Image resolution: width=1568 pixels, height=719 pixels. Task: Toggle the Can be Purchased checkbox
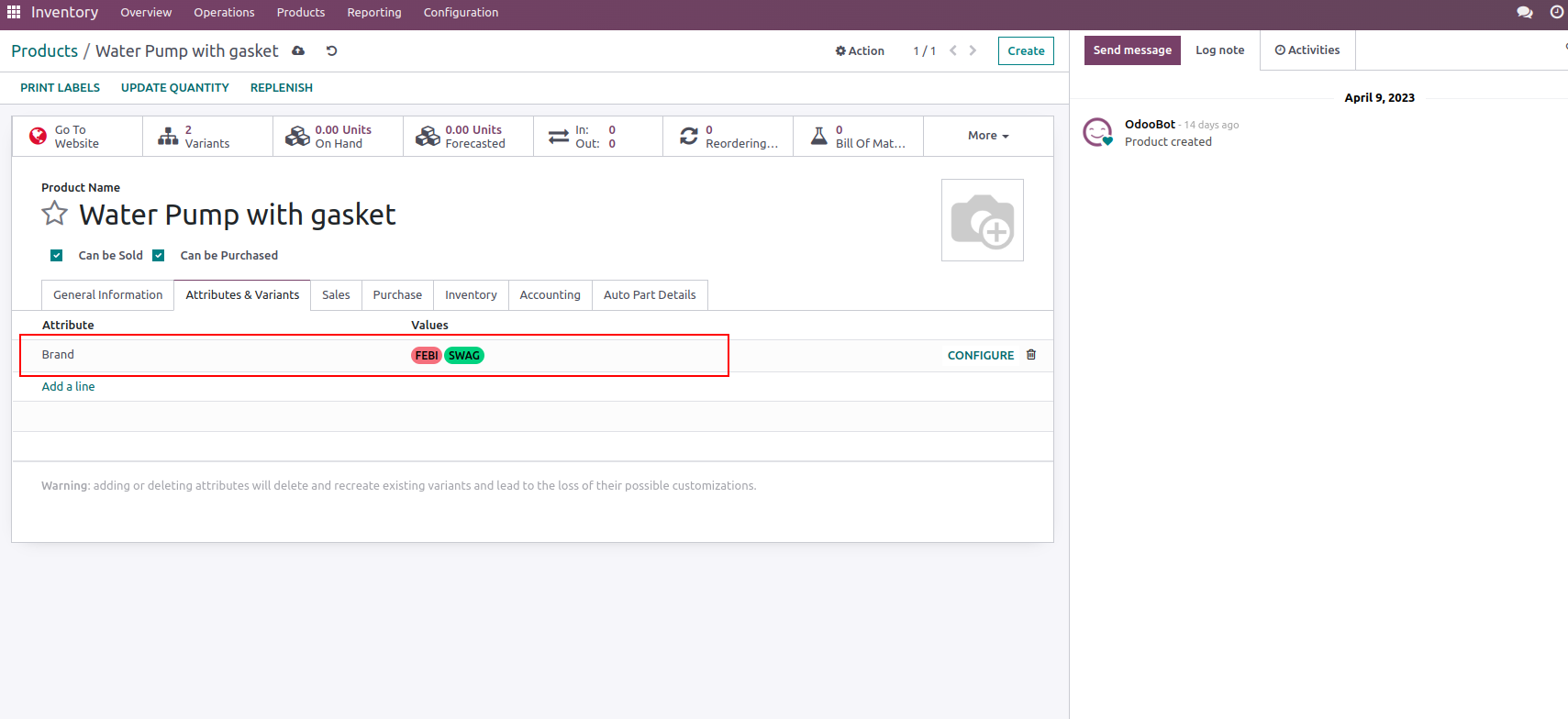click(159, 256)
